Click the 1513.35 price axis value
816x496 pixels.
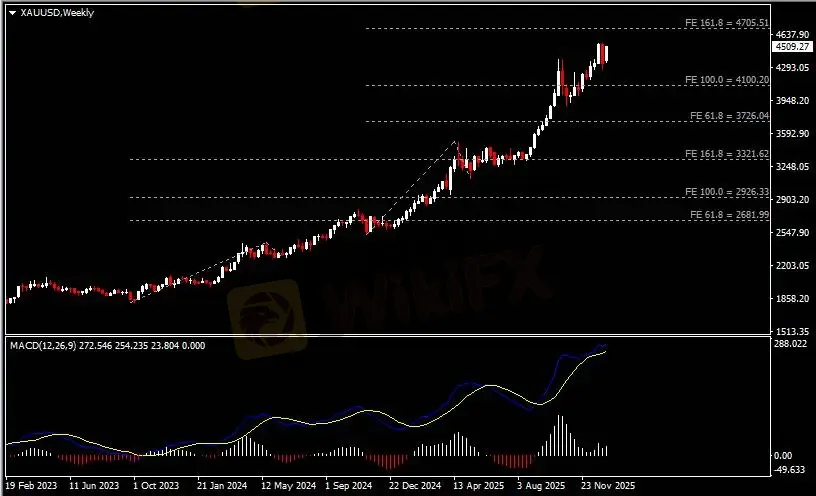(792, 331)
